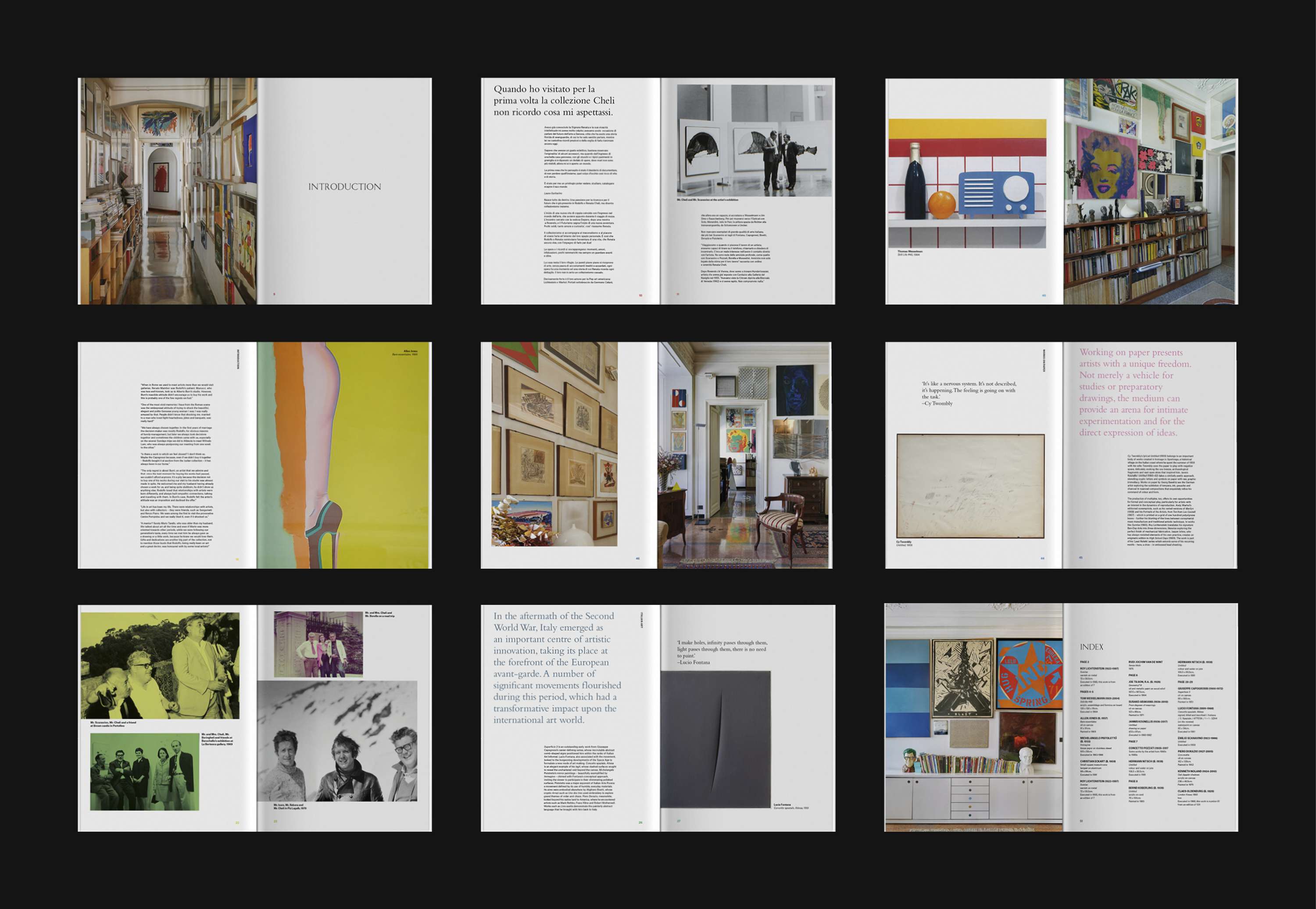
Task: Select the green-tinted group photo of five people
Action: [x=145, y=772]
